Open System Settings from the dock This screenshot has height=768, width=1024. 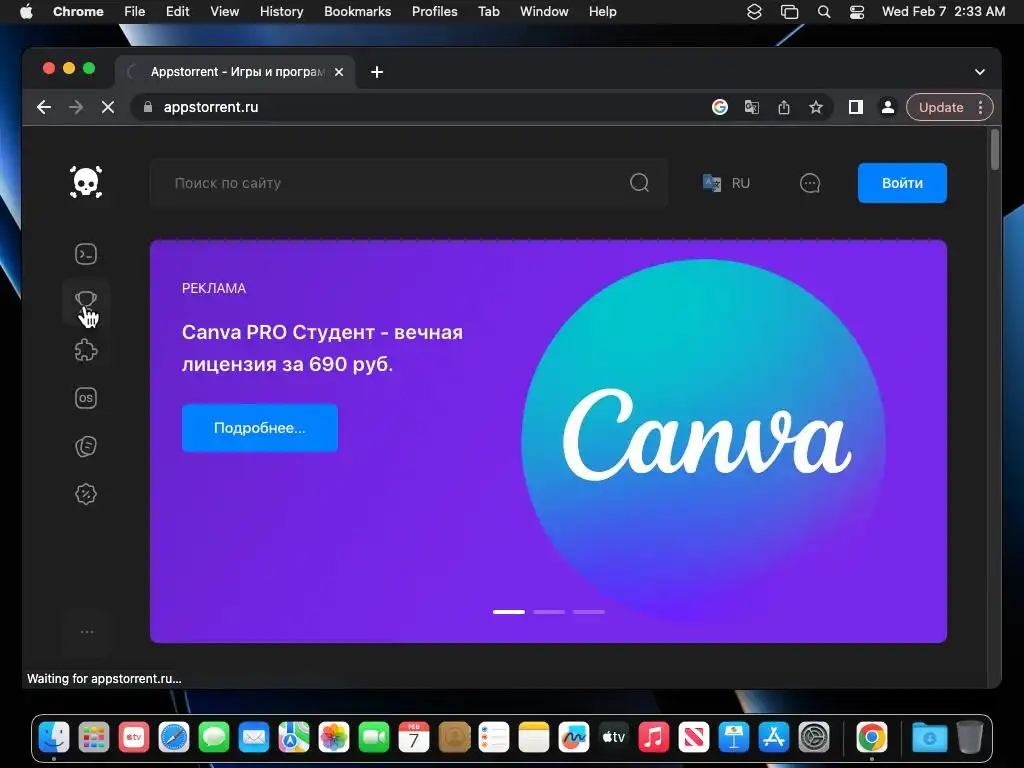tap(814, 738)
